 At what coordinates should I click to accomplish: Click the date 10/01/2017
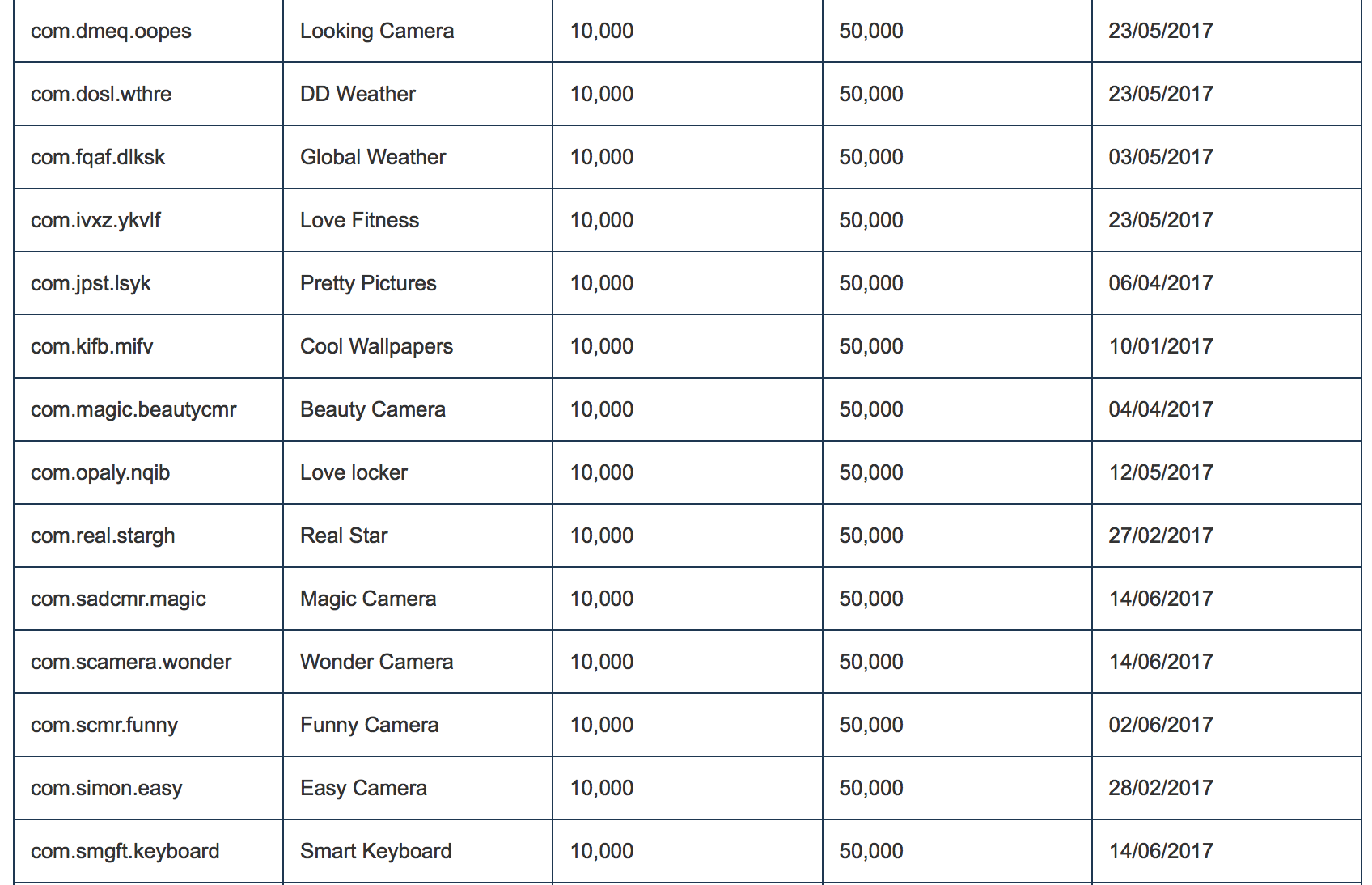pos(1160,347)
